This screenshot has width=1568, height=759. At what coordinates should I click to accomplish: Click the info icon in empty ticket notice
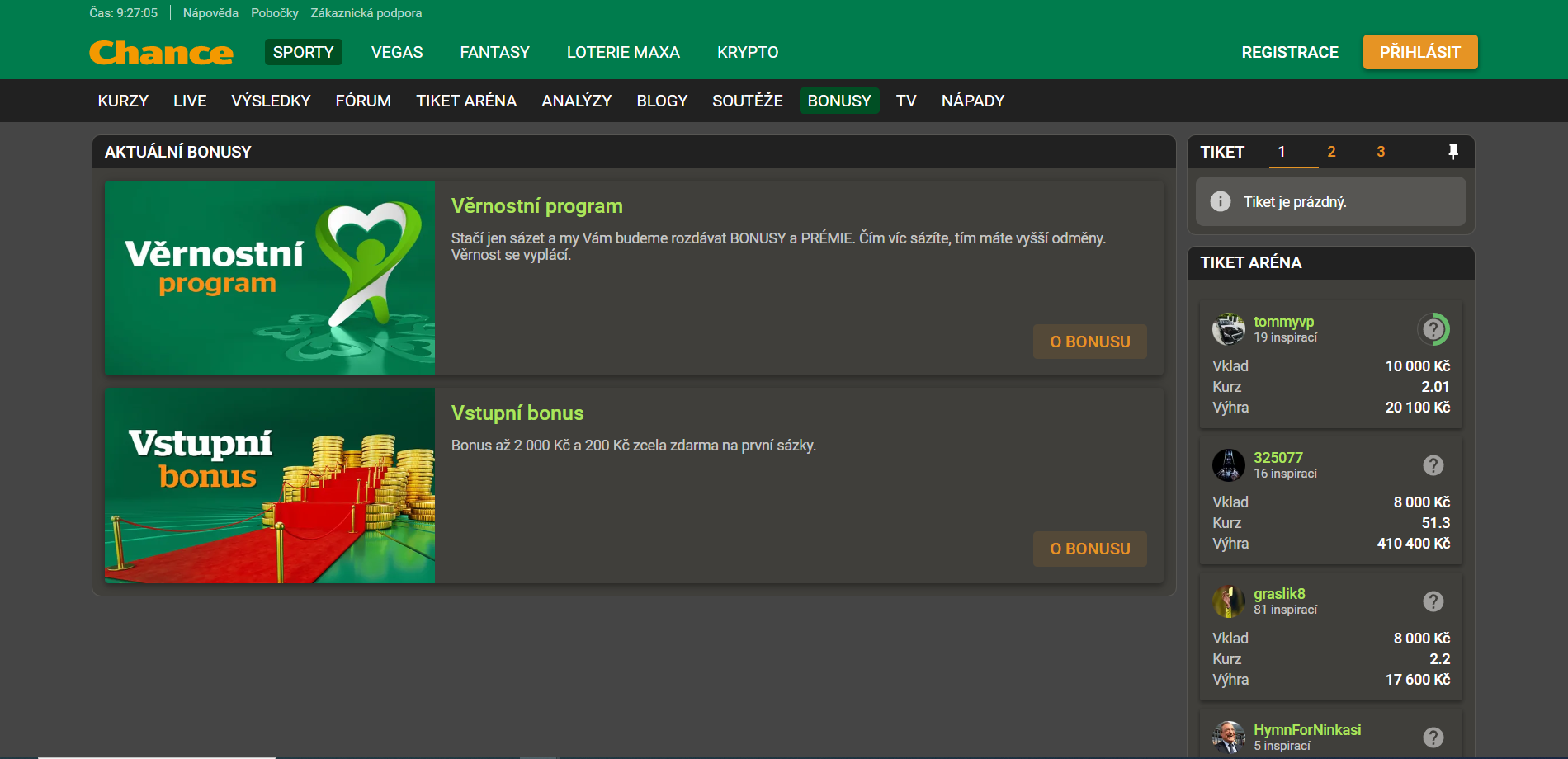[1221, 201]
